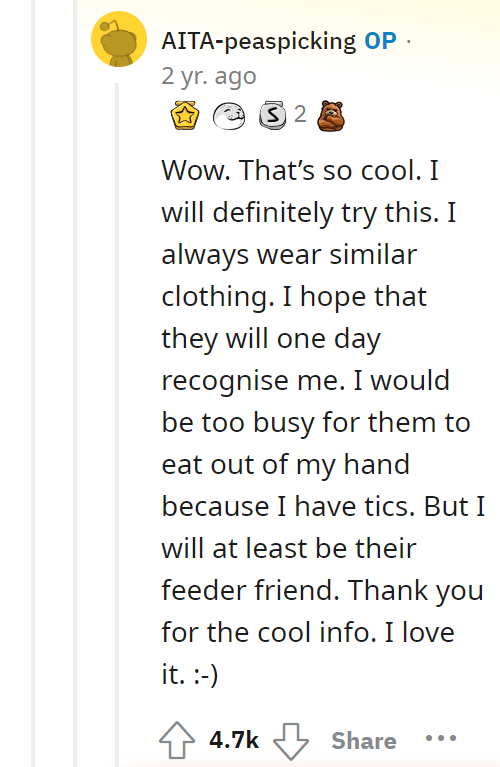Click the brown bear hug award icon
Image resolution: width=500 pixels, height=767 pixels.
point(331,116)
